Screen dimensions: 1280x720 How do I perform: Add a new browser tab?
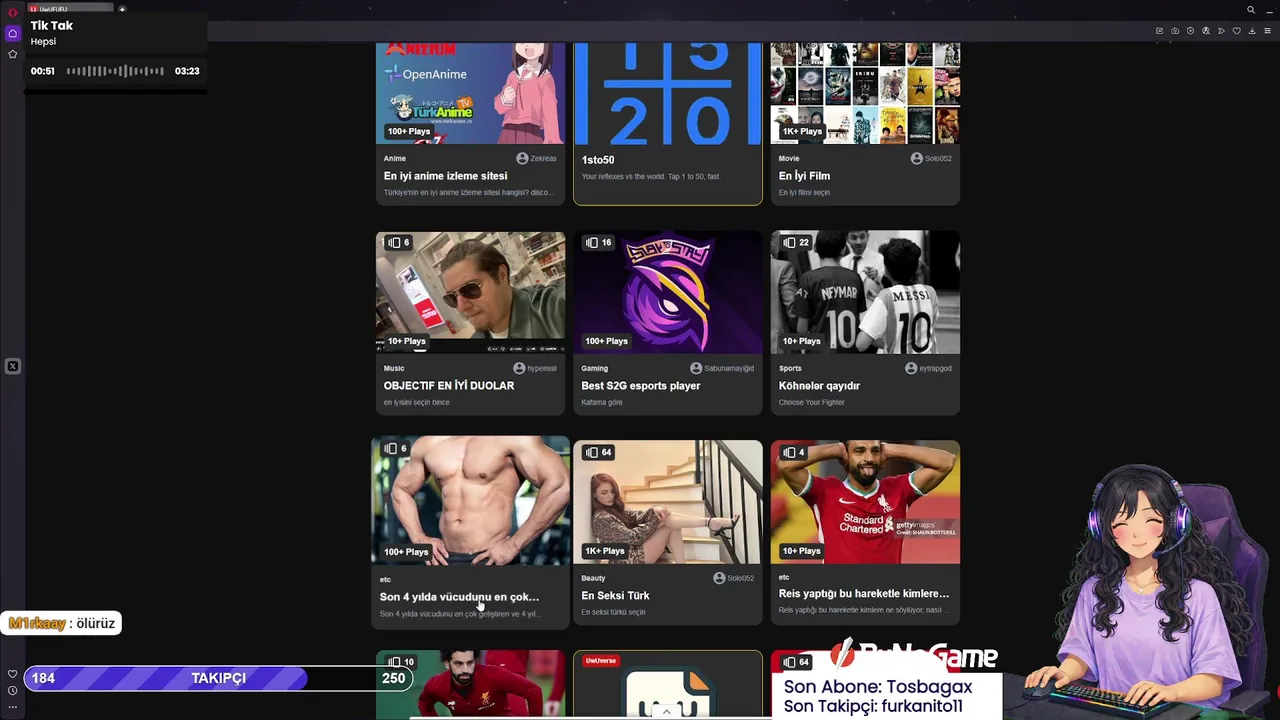click(122, 10)
